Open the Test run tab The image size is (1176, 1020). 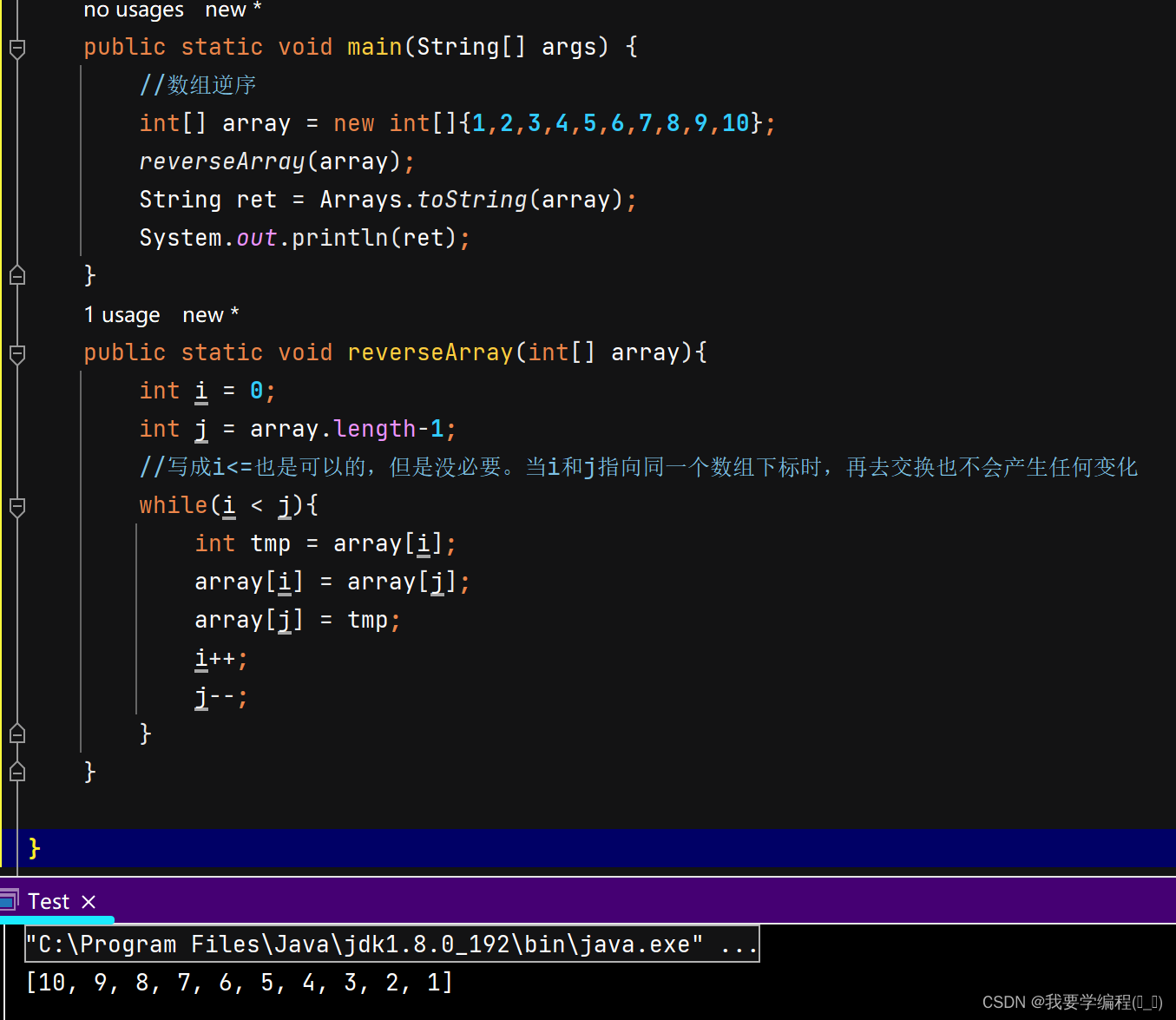49,902
